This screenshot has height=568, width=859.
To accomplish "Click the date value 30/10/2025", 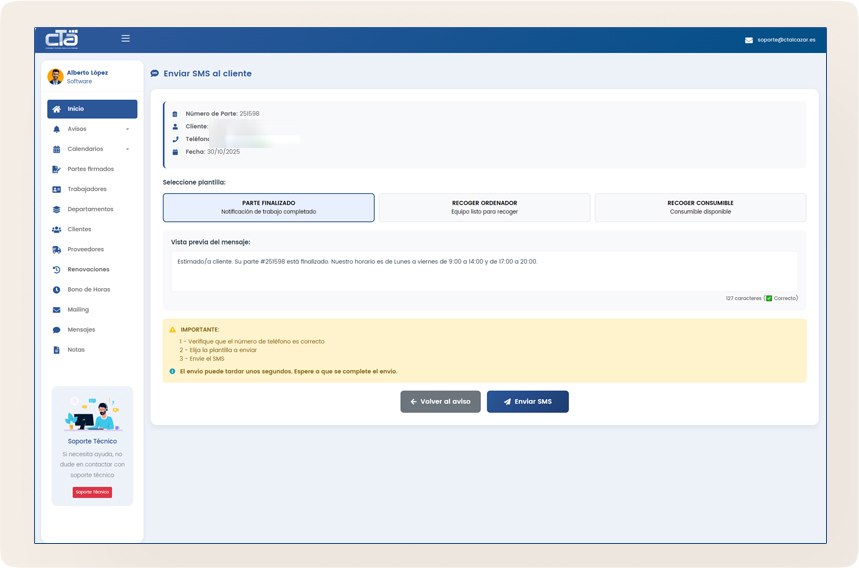I will (x=224, y=152).
